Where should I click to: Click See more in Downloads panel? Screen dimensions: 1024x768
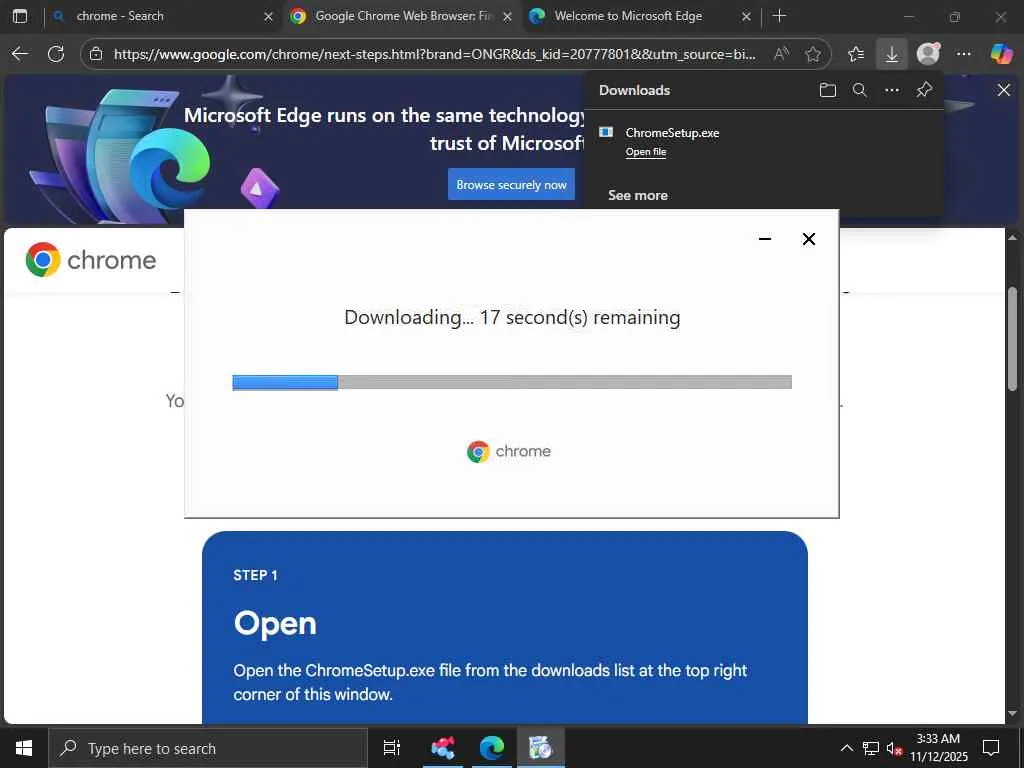point(638,195)
